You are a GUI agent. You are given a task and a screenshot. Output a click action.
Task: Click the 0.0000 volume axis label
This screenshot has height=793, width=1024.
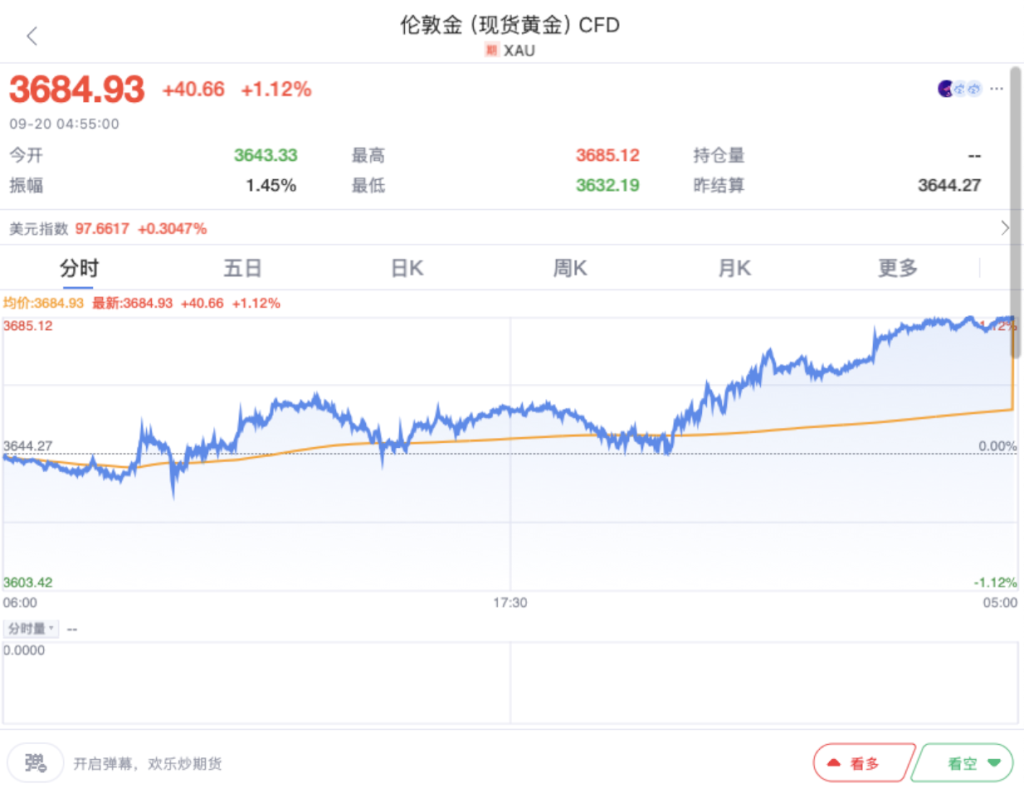click(x=24, y=650)
